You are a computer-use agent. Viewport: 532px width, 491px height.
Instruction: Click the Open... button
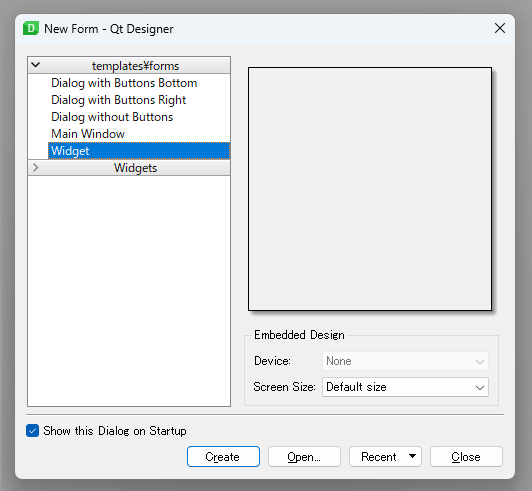click(x=304, y=457)
